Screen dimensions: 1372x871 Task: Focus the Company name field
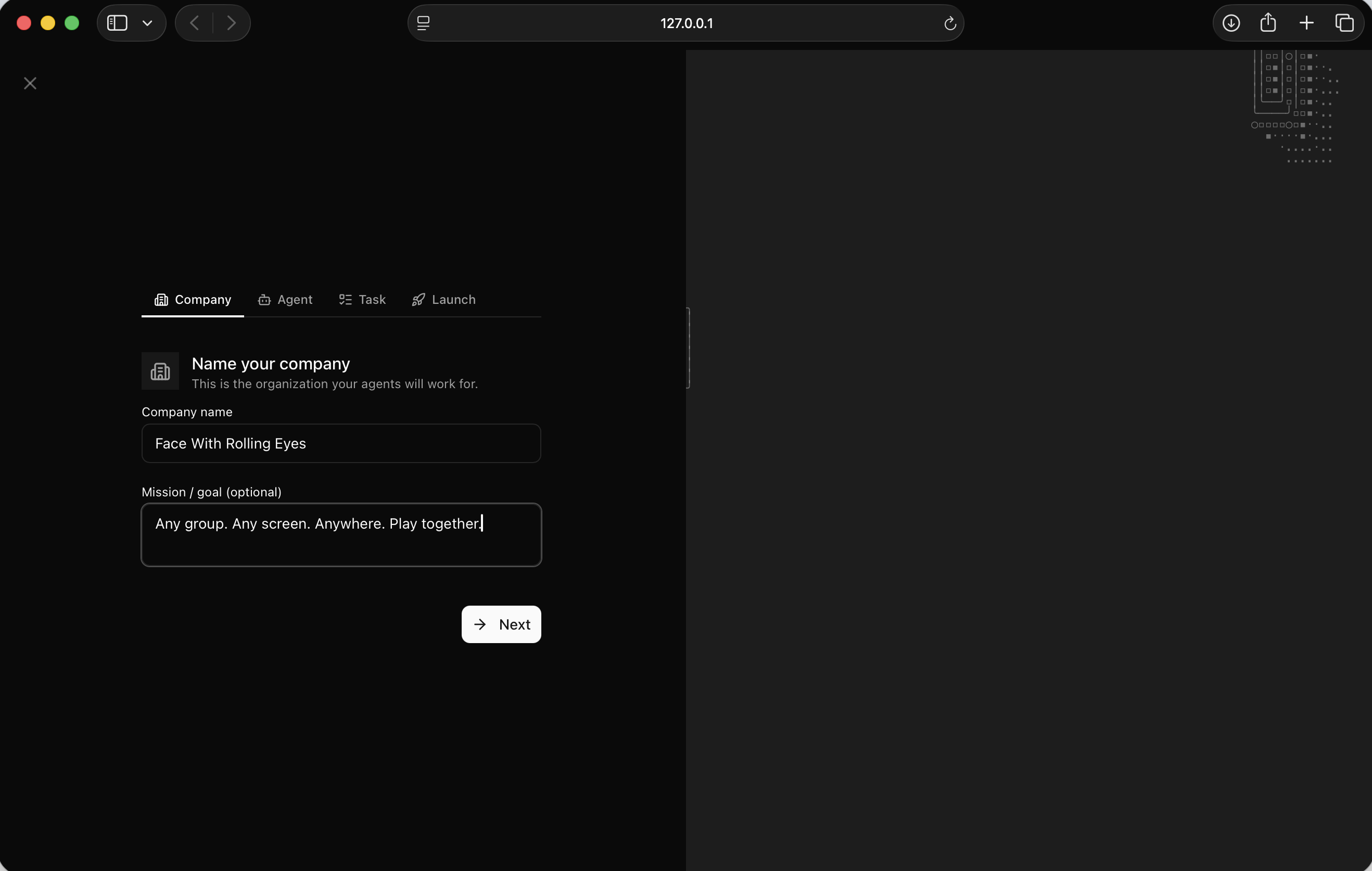click(x=341, y=443)
